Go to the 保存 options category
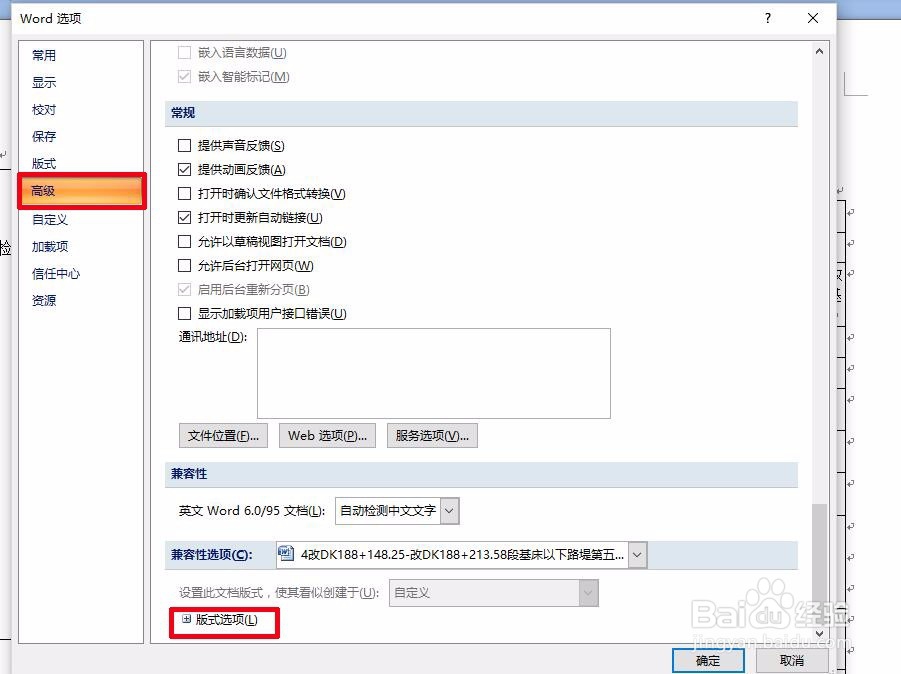901x674 pixels. [44, 136]
